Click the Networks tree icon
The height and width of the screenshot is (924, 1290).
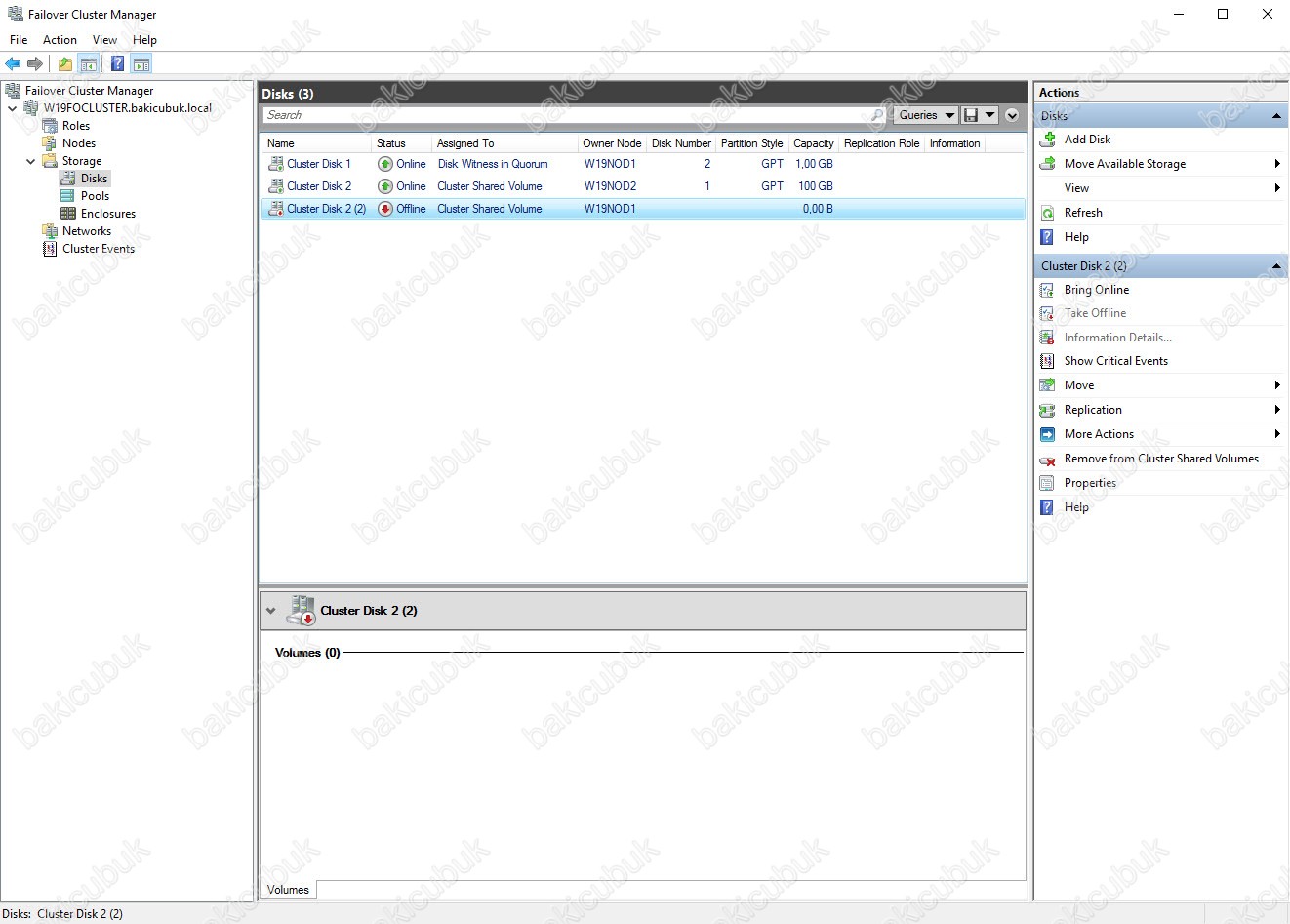50,231
